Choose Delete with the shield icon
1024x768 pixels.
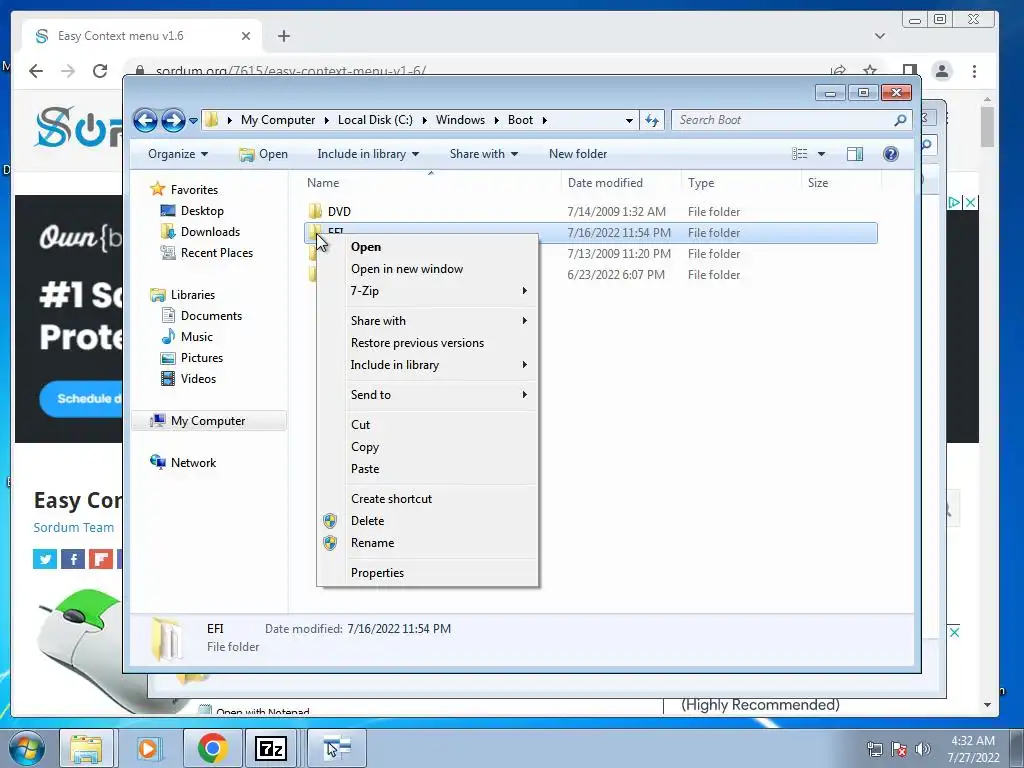pyautogui.click(x=428, y=521)
